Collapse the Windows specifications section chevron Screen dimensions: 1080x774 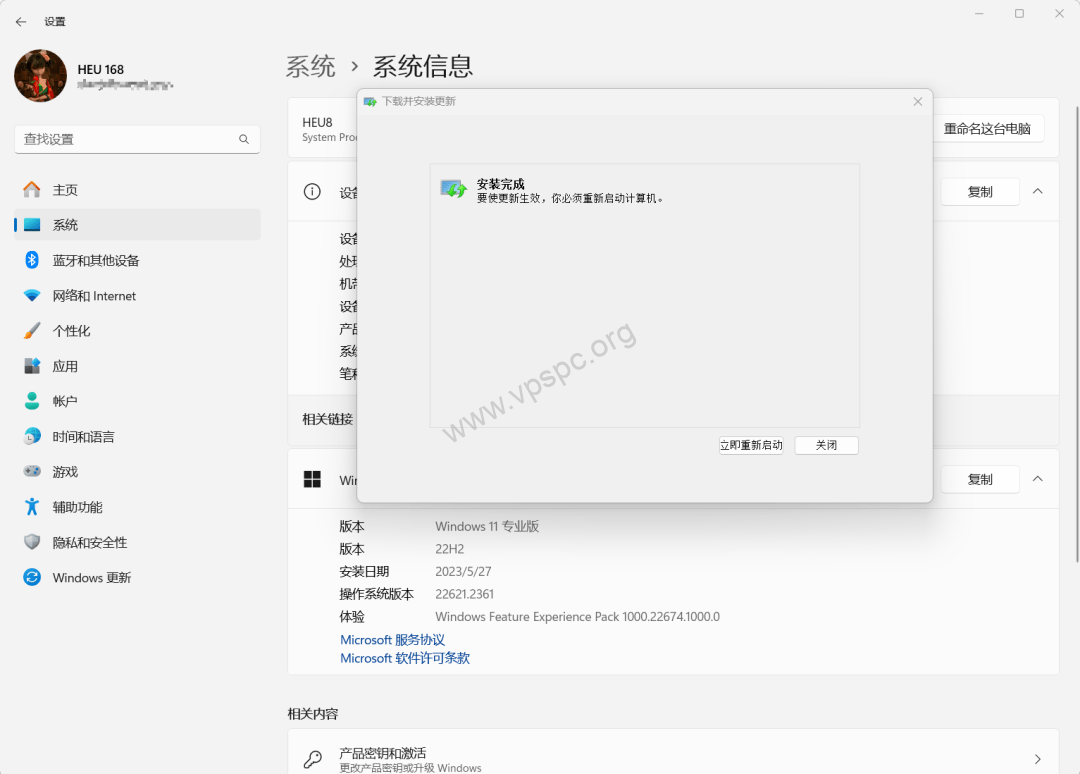coord(1037,479)
